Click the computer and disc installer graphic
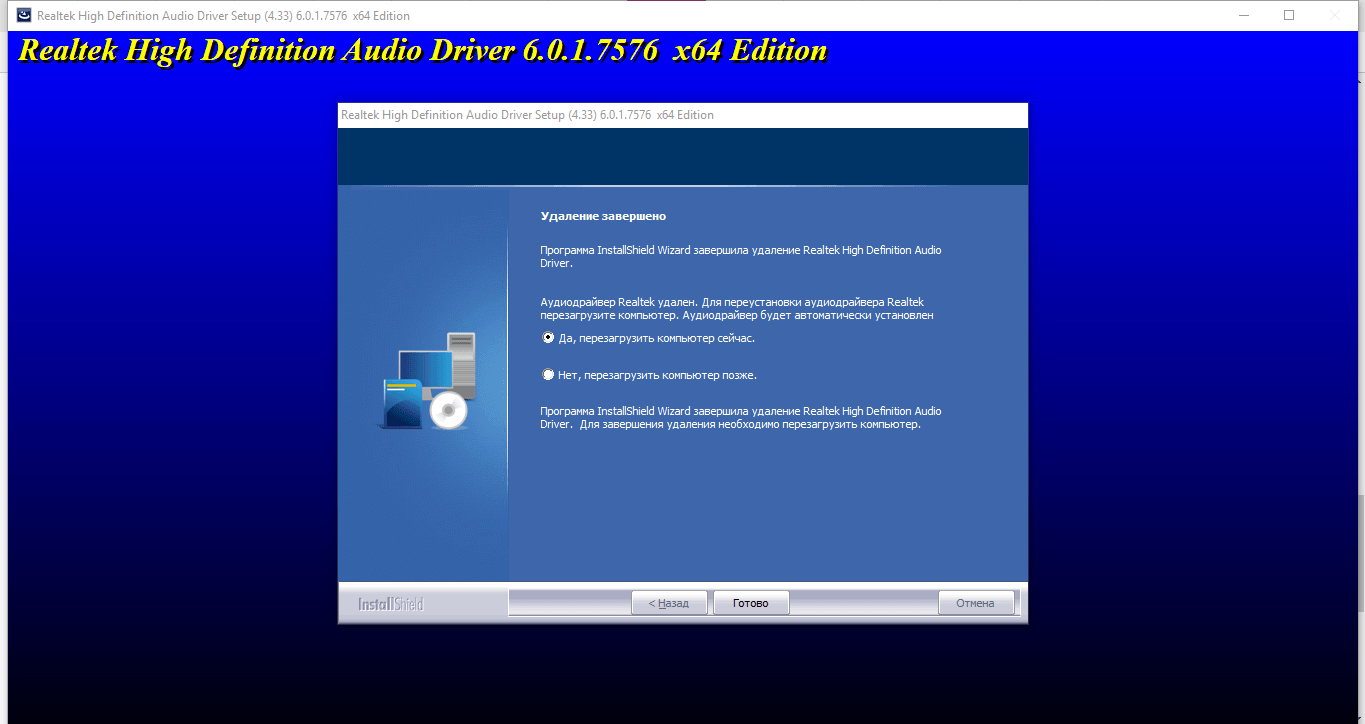The image size is (1365, 724). coord(426,381)
